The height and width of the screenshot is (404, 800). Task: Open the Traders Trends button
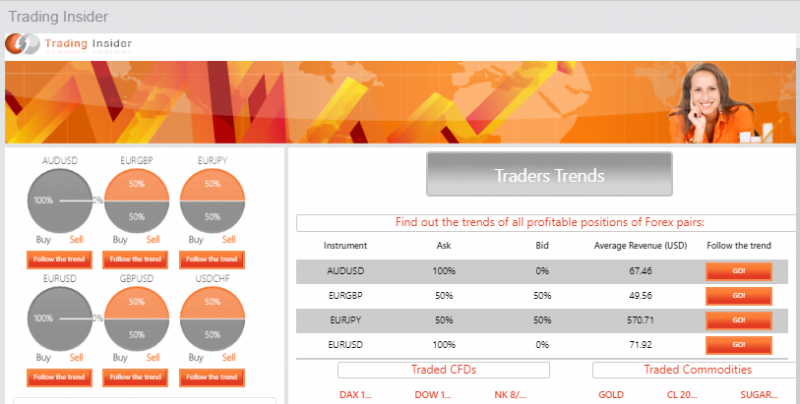coord(549,174)
